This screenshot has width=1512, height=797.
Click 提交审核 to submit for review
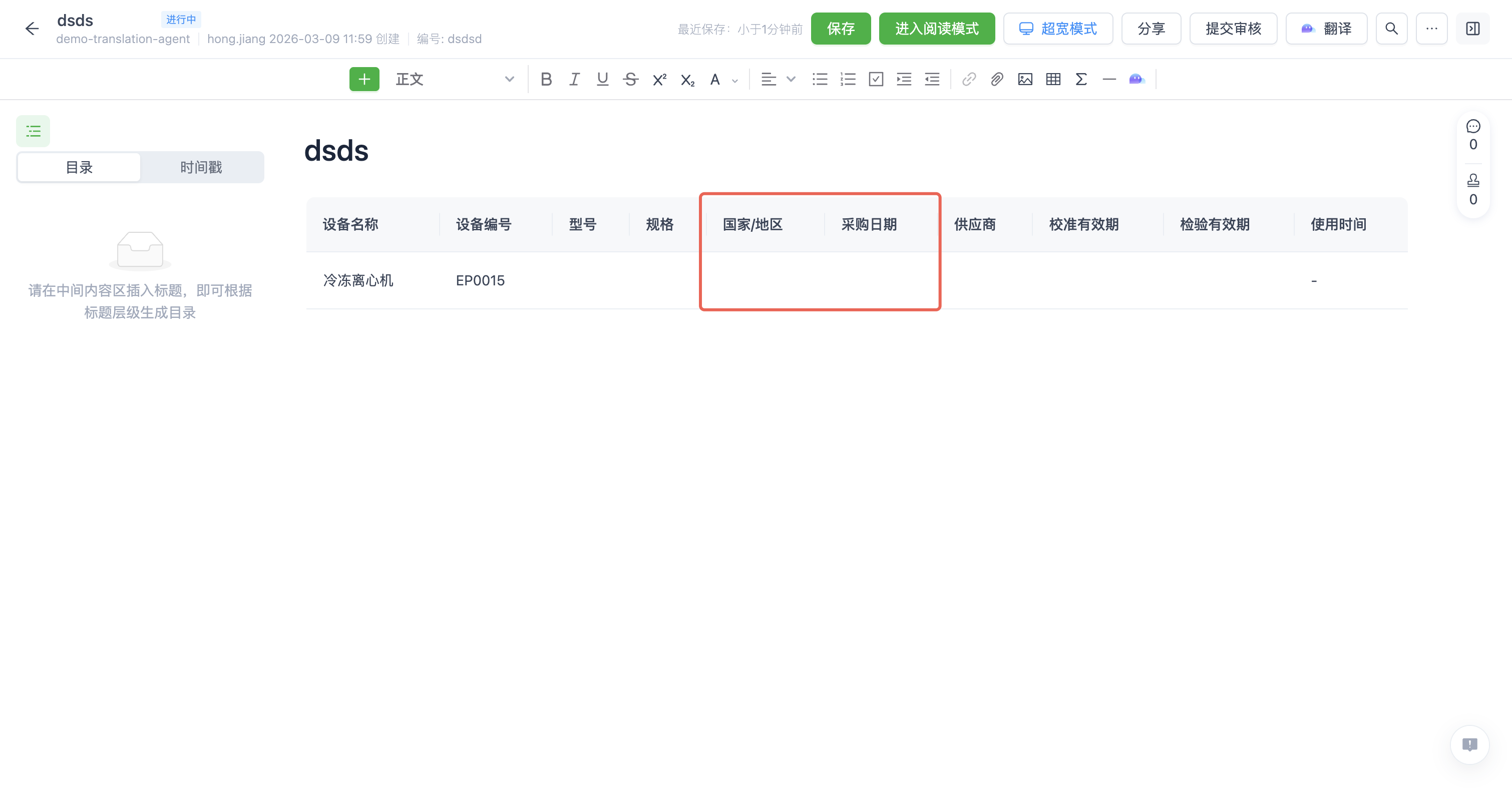[1233, 28]
